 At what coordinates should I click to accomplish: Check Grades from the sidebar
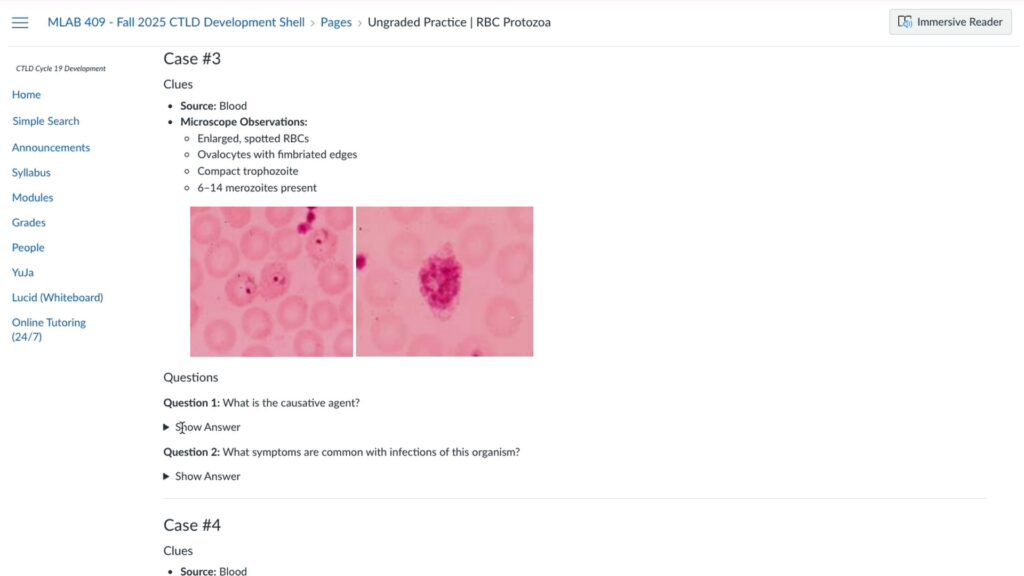pyautogui.click(x=28, y=222)
